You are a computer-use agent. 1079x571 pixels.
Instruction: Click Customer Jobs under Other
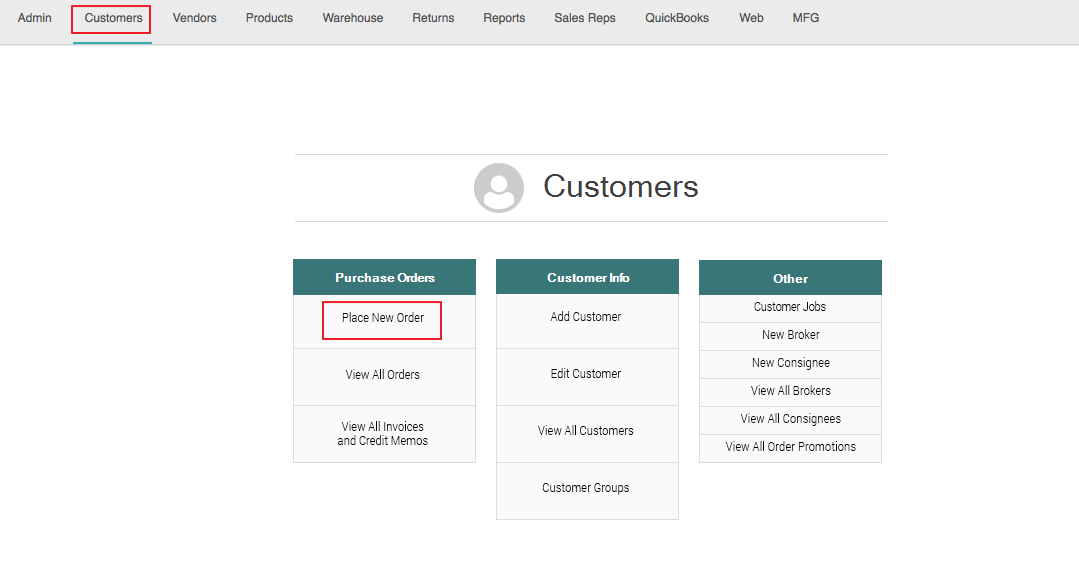[x=790, y=307]
